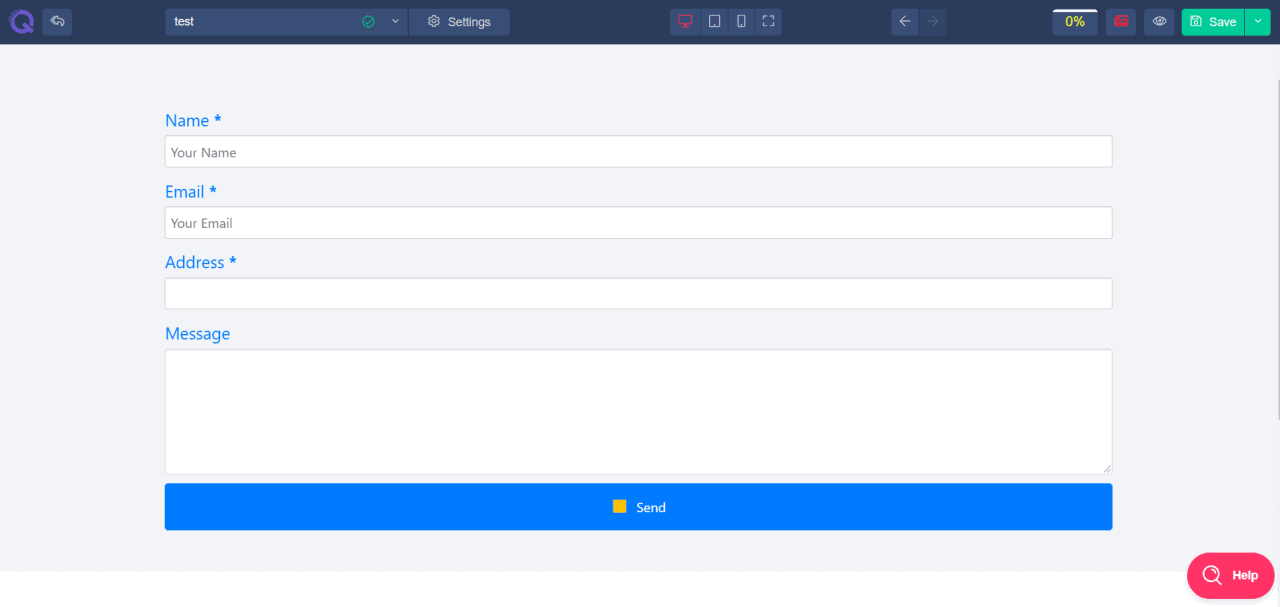
Task: Click the red image icon button
Action: pos(1121,21)
